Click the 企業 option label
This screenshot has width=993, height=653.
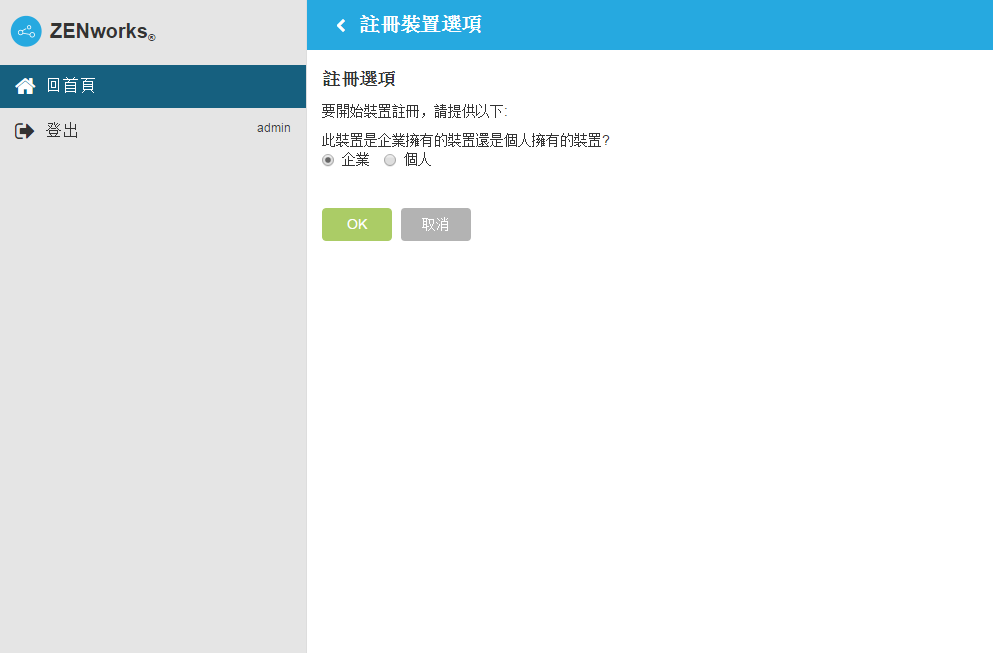pos(355,160)
